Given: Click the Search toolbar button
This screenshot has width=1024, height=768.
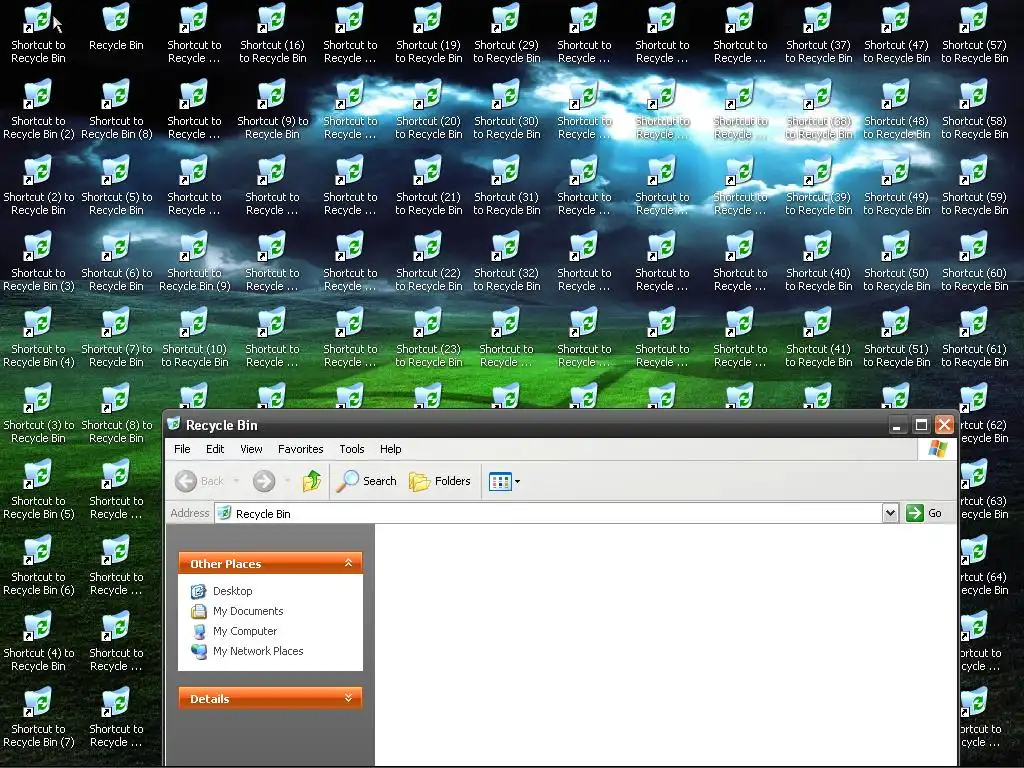Looking at the screenshot, I should [367, 481].
